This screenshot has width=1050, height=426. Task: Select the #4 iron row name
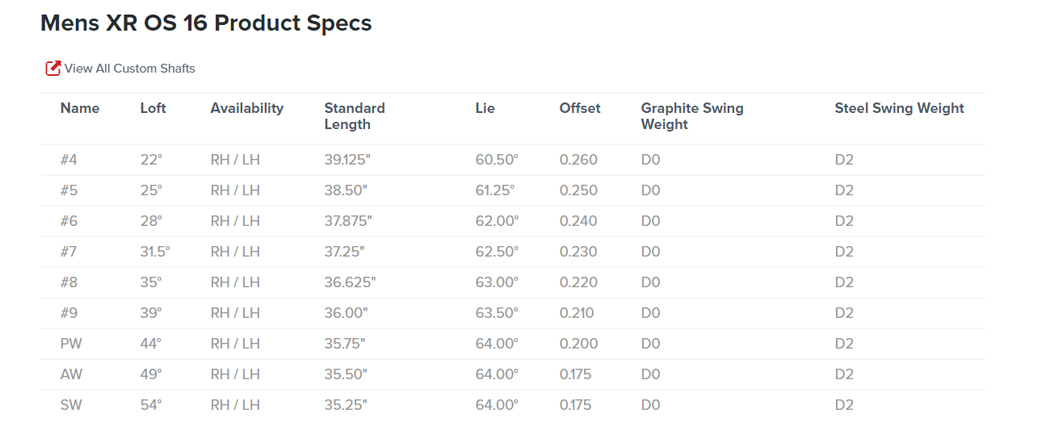[69, 160]
